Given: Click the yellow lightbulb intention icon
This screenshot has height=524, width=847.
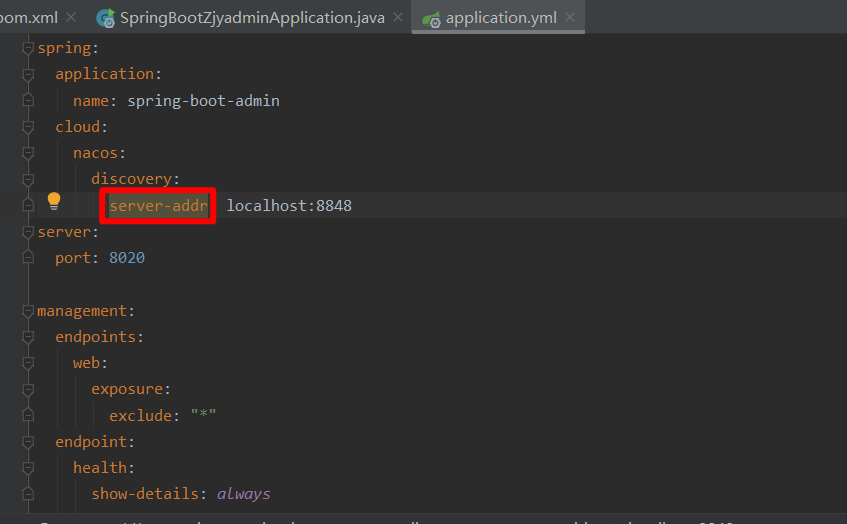Looking at the screenshot, I should pos(53,201).
